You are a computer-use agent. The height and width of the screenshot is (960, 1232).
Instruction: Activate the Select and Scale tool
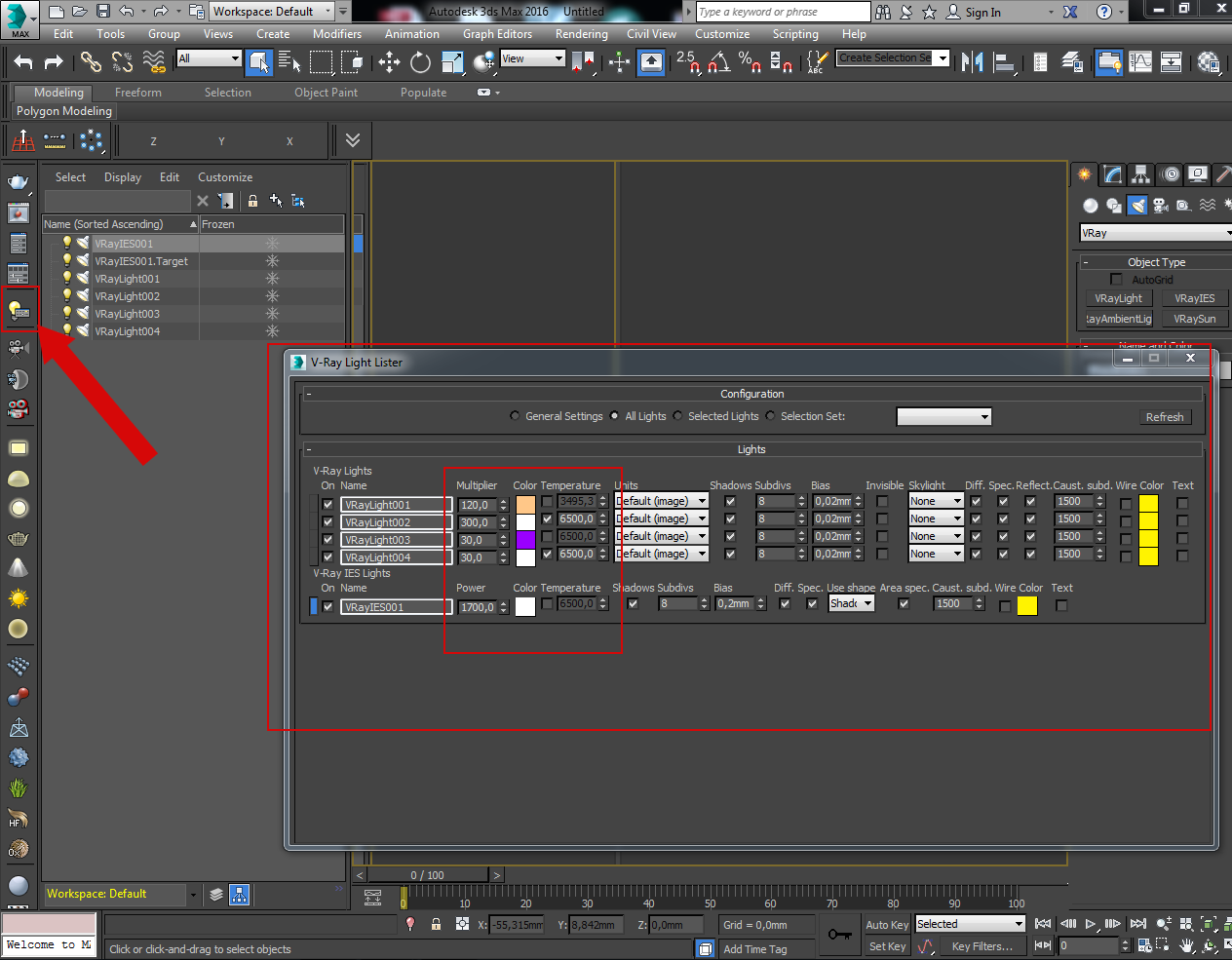pos(452,62)
